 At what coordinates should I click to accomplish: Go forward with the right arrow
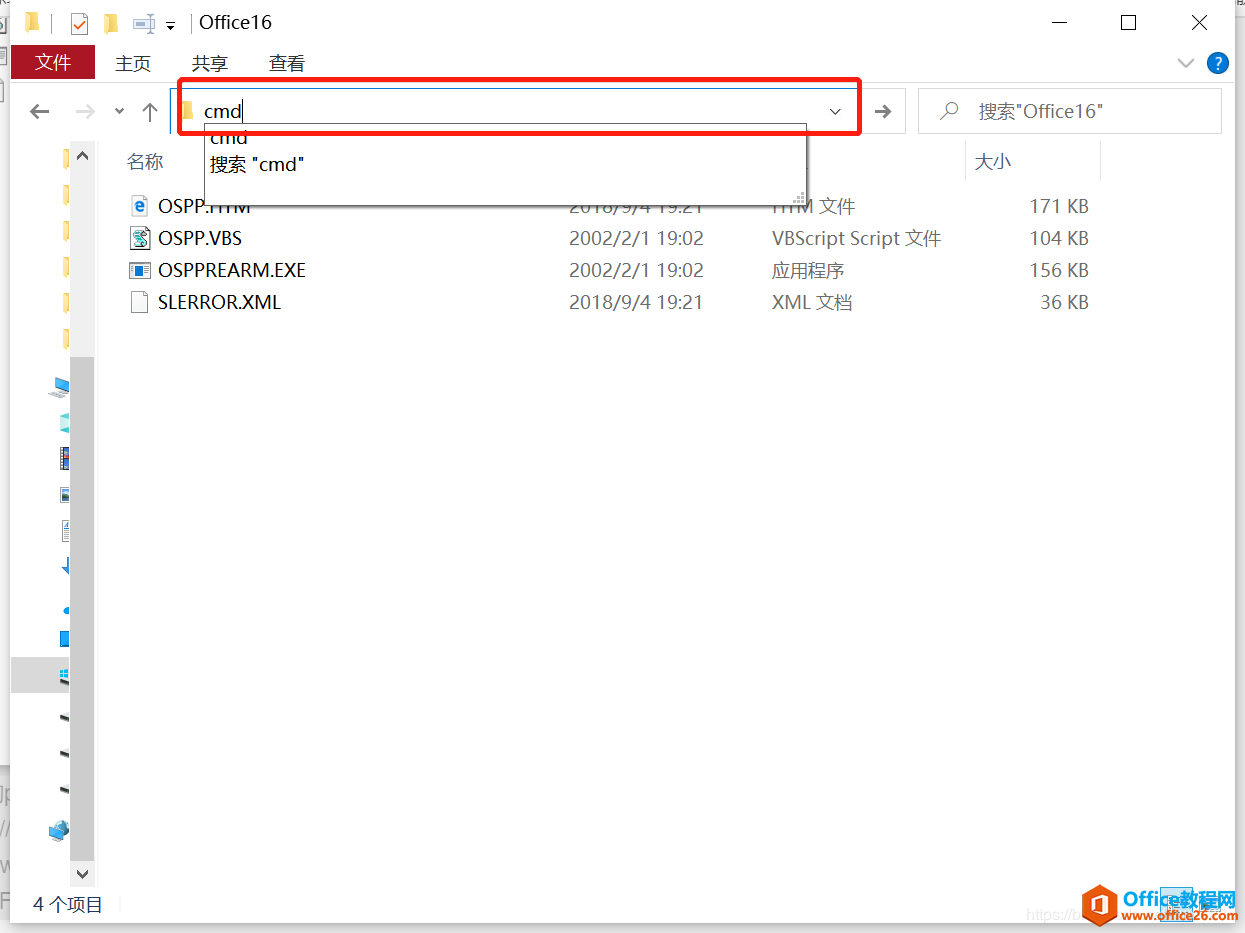tap(86, 112)
